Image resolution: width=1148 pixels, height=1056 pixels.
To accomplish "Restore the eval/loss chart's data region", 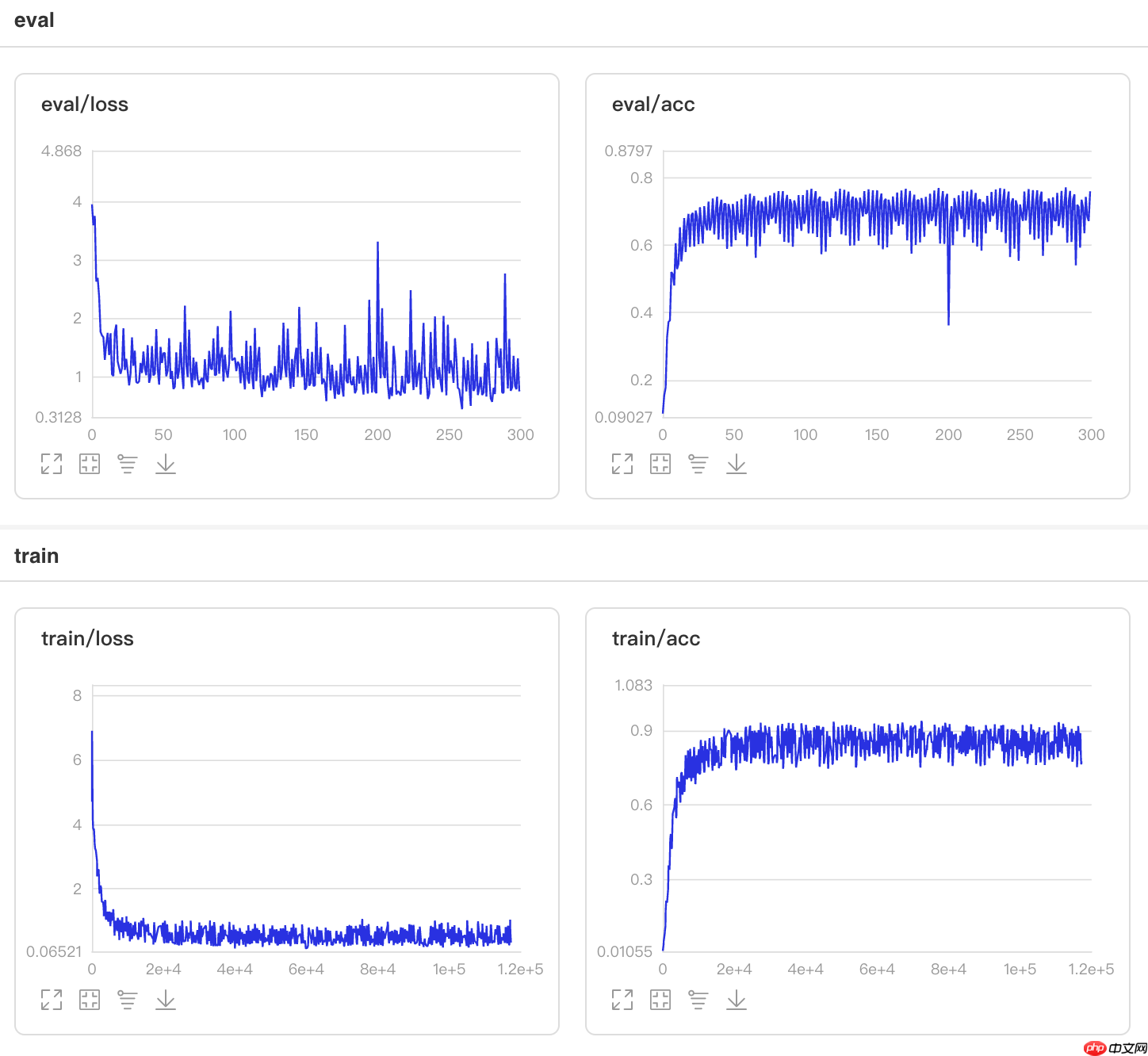I will (x=90, y=464).
